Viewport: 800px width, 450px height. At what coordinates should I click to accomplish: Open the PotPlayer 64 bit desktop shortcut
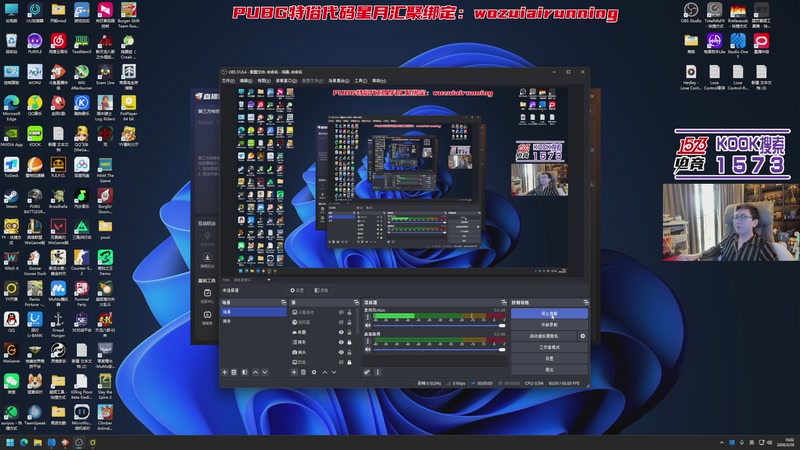click(x=129, y=108)
